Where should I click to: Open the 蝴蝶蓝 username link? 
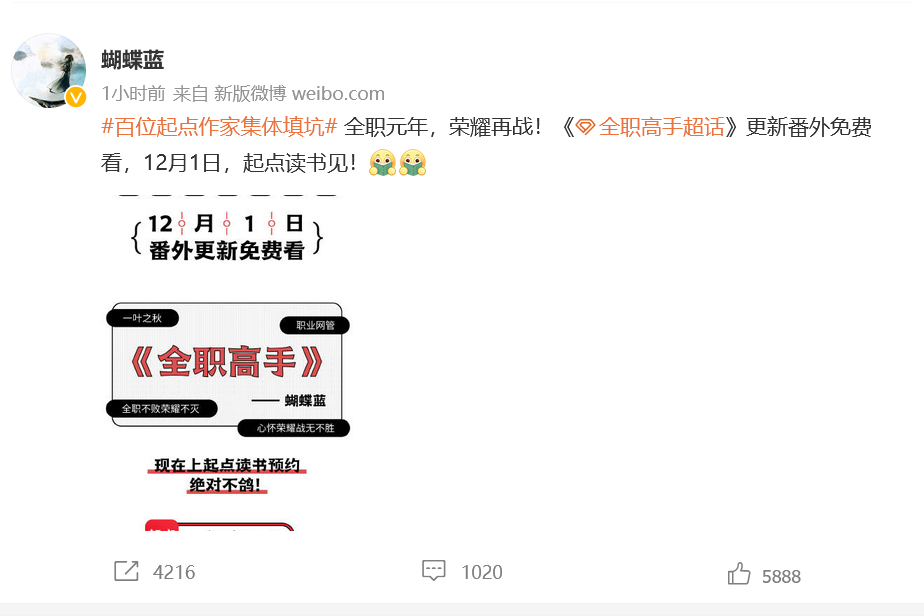coord(133,60)
